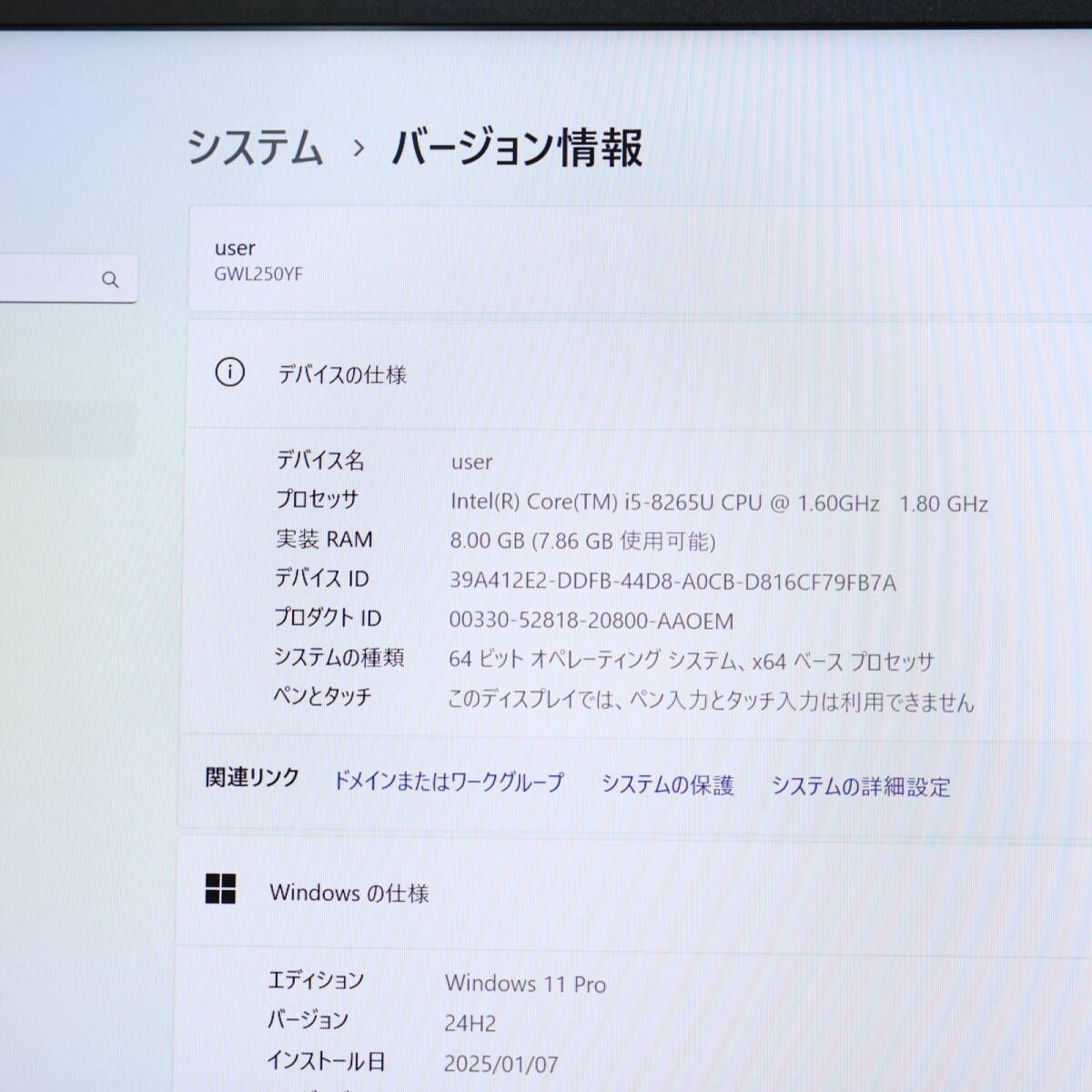Select edition value Windows 11 Pro
Image resolution: width=1092 pixels, height=1092 pixels.
pyautogui.click(x=525, y=983)
